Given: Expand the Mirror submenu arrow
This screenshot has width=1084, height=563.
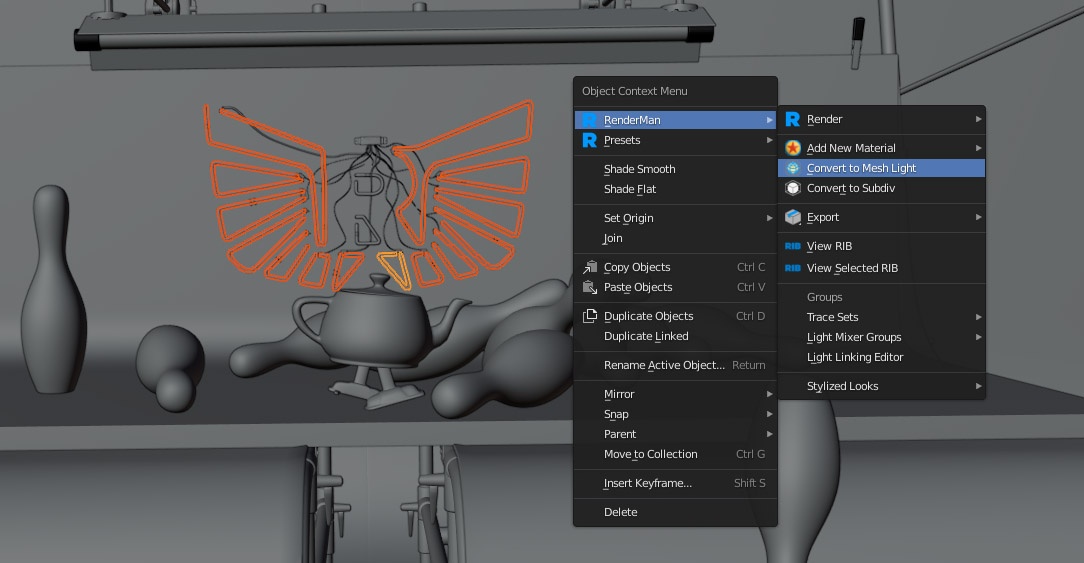Looking at the screenshot, I should 769,394.
